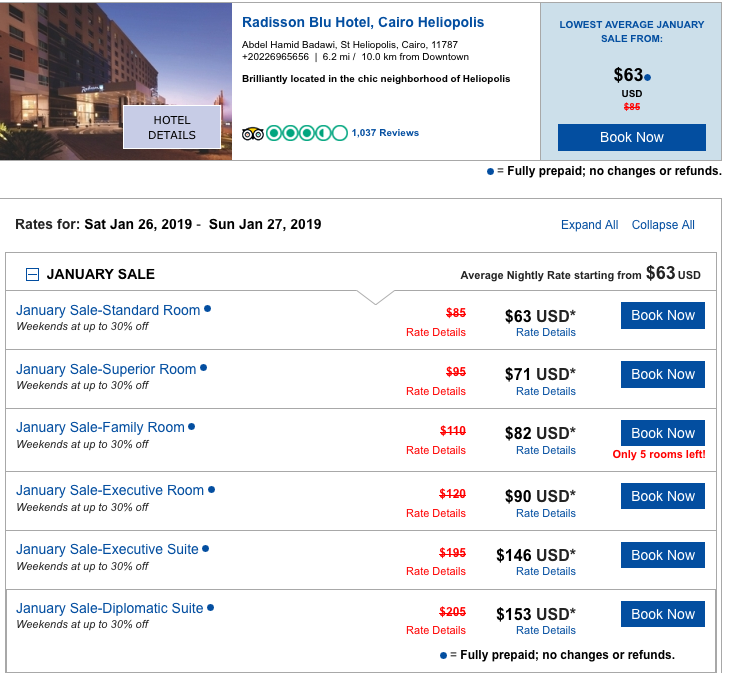The image size is (733, 673).
Task: Click the Expand All link
Action: 589,225
